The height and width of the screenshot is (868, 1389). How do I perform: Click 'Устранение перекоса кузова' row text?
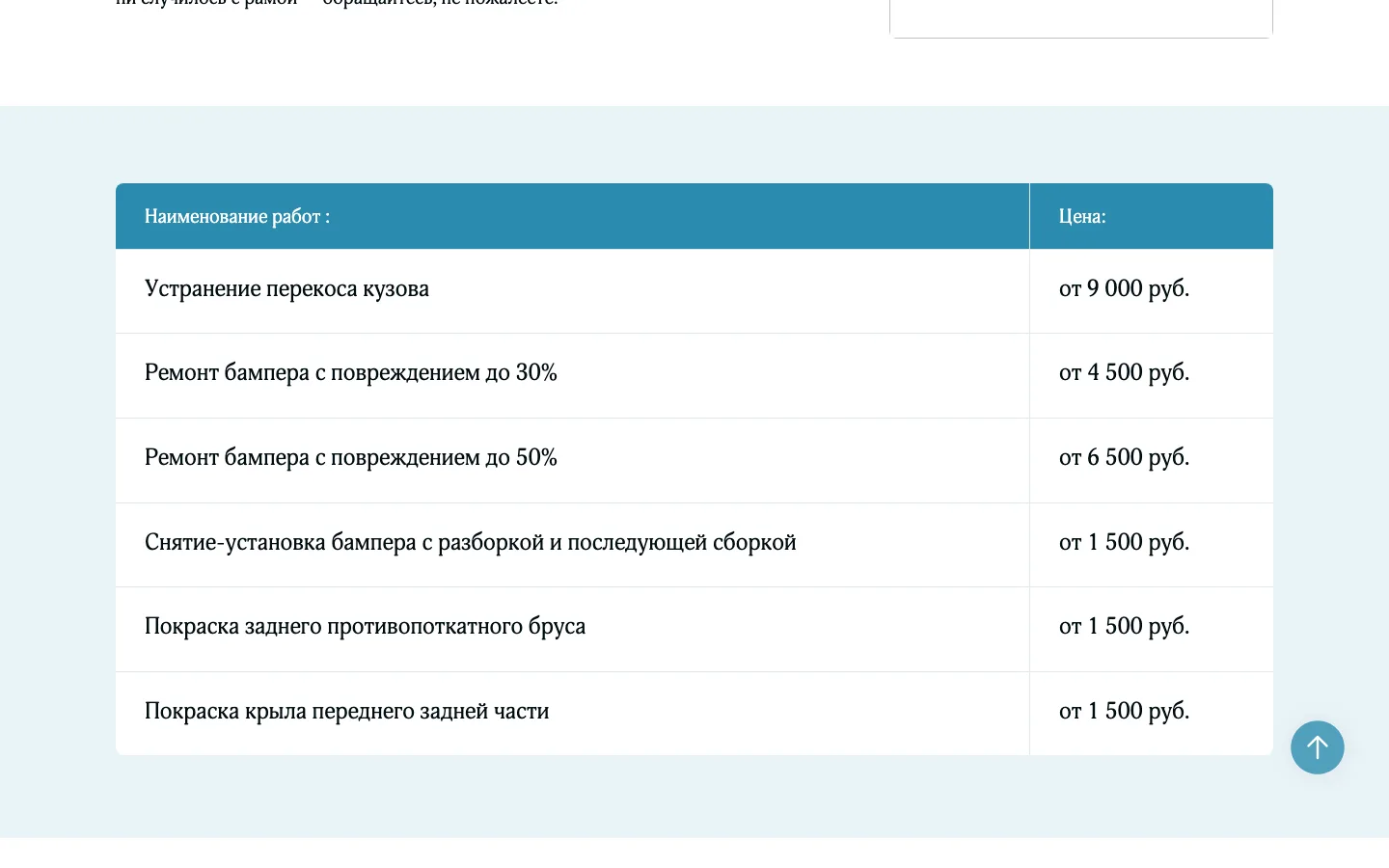click(286, 289)
